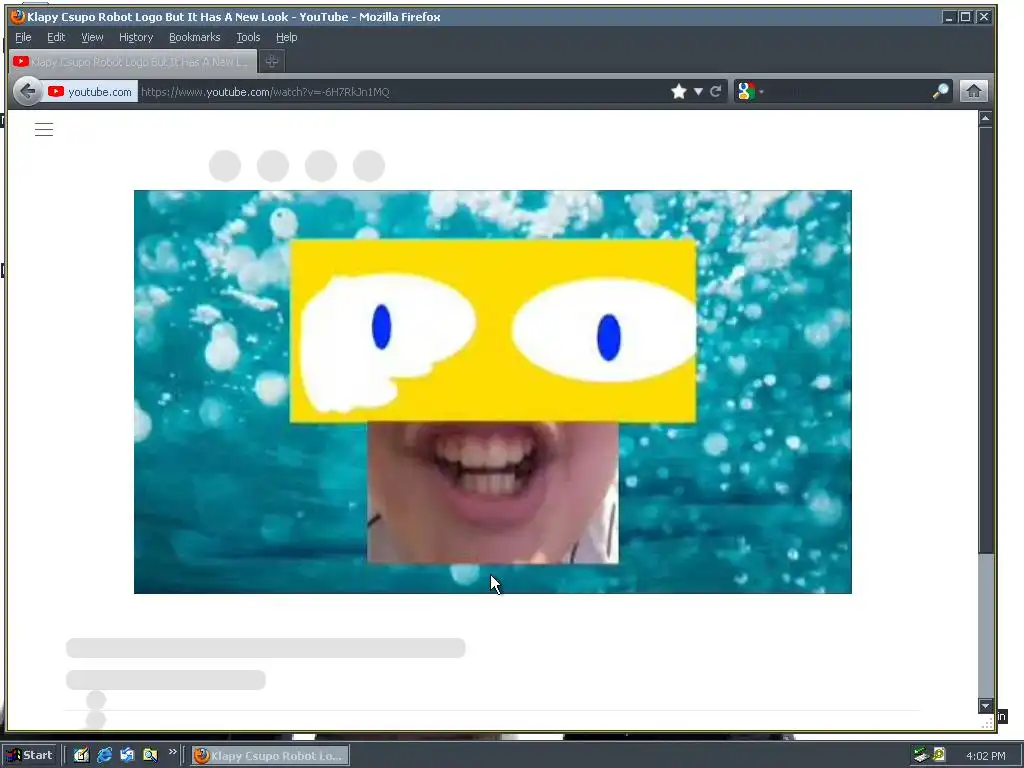Click the scrollbar up arrow
This screenshot has height=768, width=1024.
coord(985,118)
